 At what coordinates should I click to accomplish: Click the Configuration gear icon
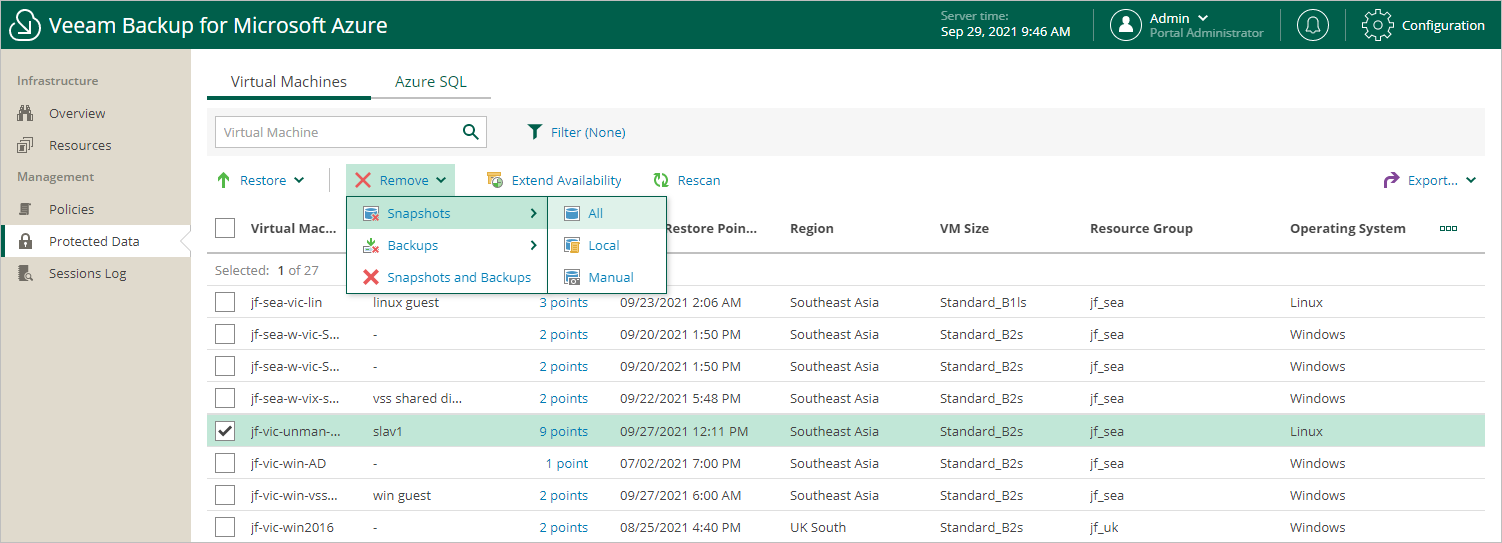tap(1379, 26)
